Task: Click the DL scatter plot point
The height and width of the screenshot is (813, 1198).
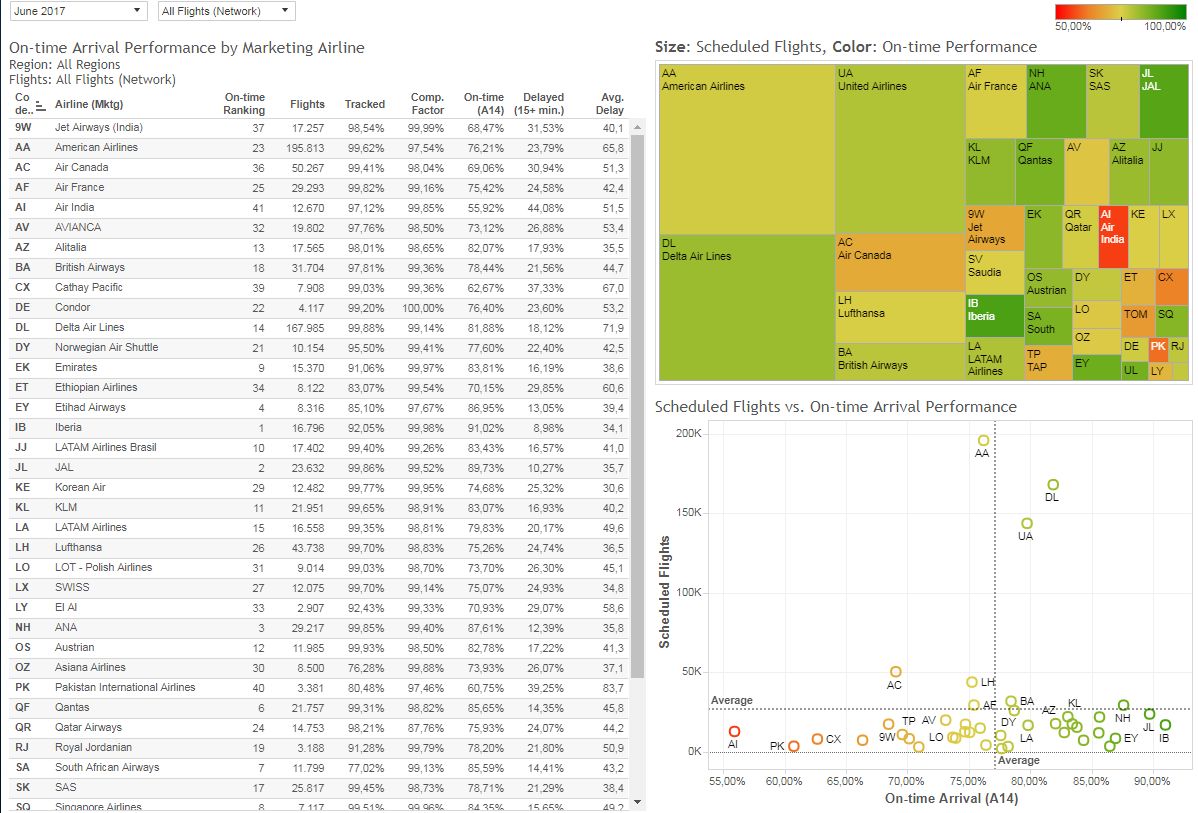Action: [x=1053, y=484]
